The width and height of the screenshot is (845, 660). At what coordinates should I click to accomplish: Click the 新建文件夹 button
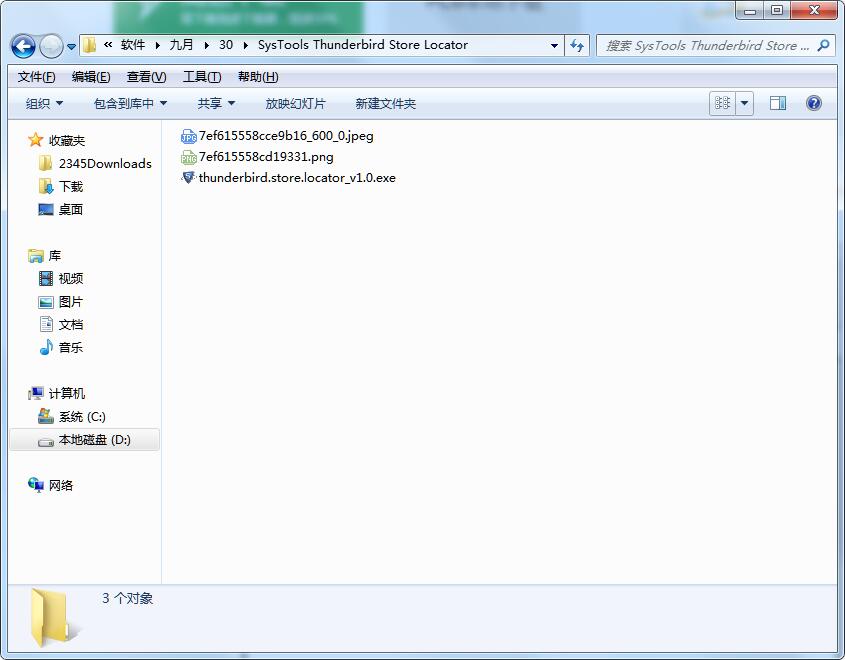coord(385,103)
